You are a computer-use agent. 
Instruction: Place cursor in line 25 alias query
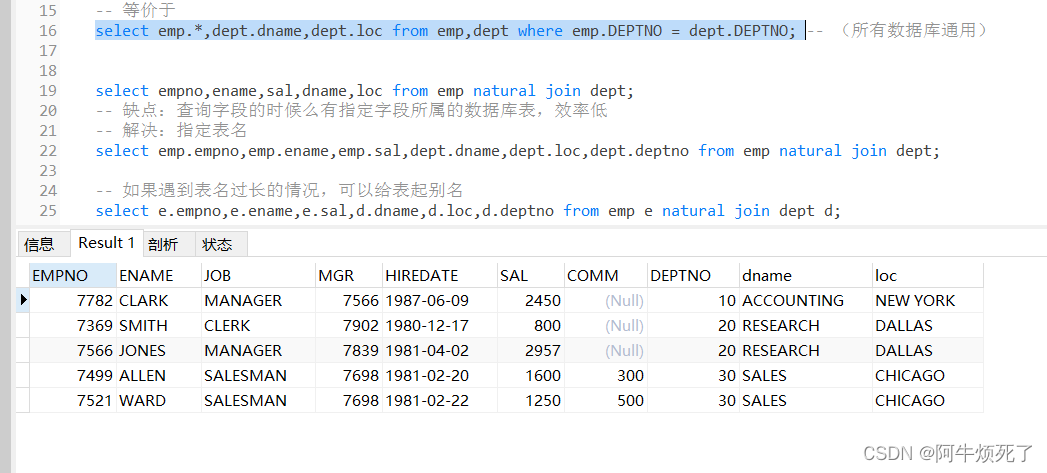pyautogui.click(x=468, y=211)
